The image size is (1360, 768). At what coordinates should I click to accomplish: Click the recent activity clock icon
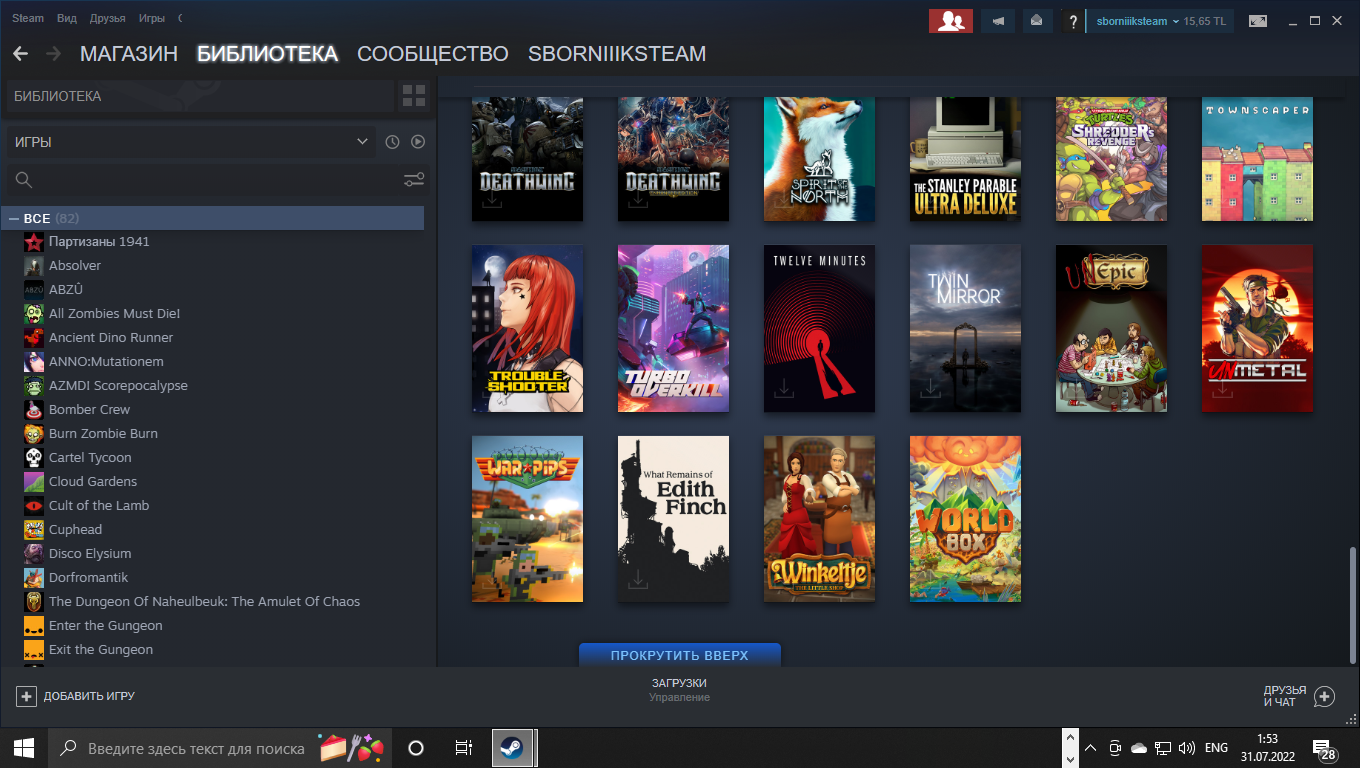392,142
